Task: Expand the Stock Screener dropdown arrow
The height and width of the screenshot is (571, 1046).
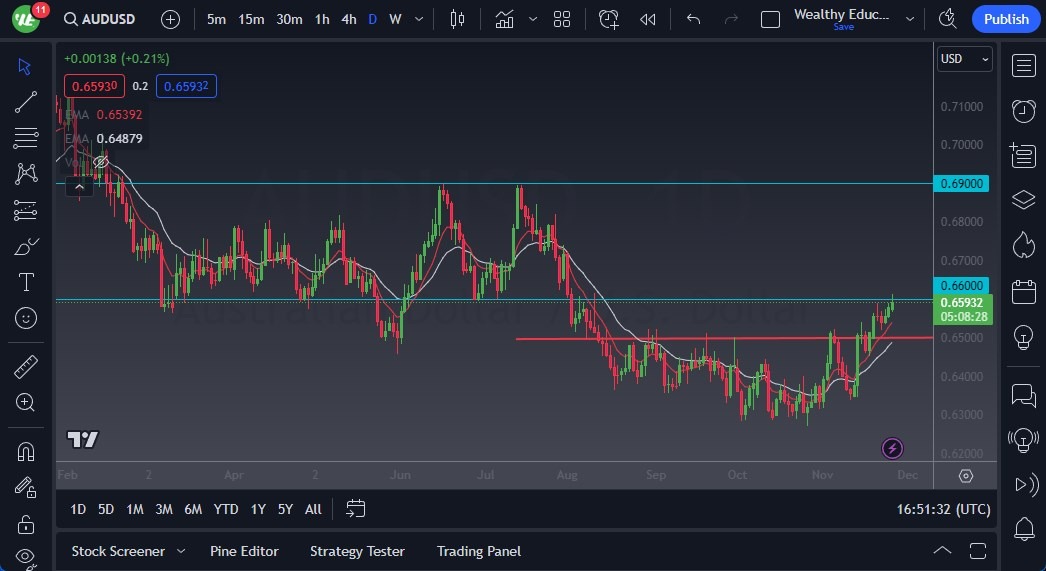Action: (181, 551)
